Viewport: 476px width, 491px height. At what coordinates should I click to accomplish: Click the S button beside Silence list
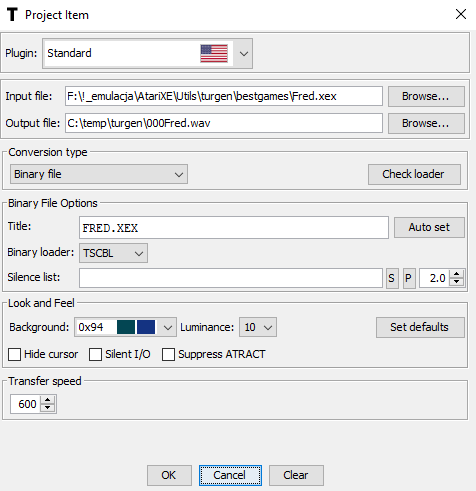click(392, 278)
